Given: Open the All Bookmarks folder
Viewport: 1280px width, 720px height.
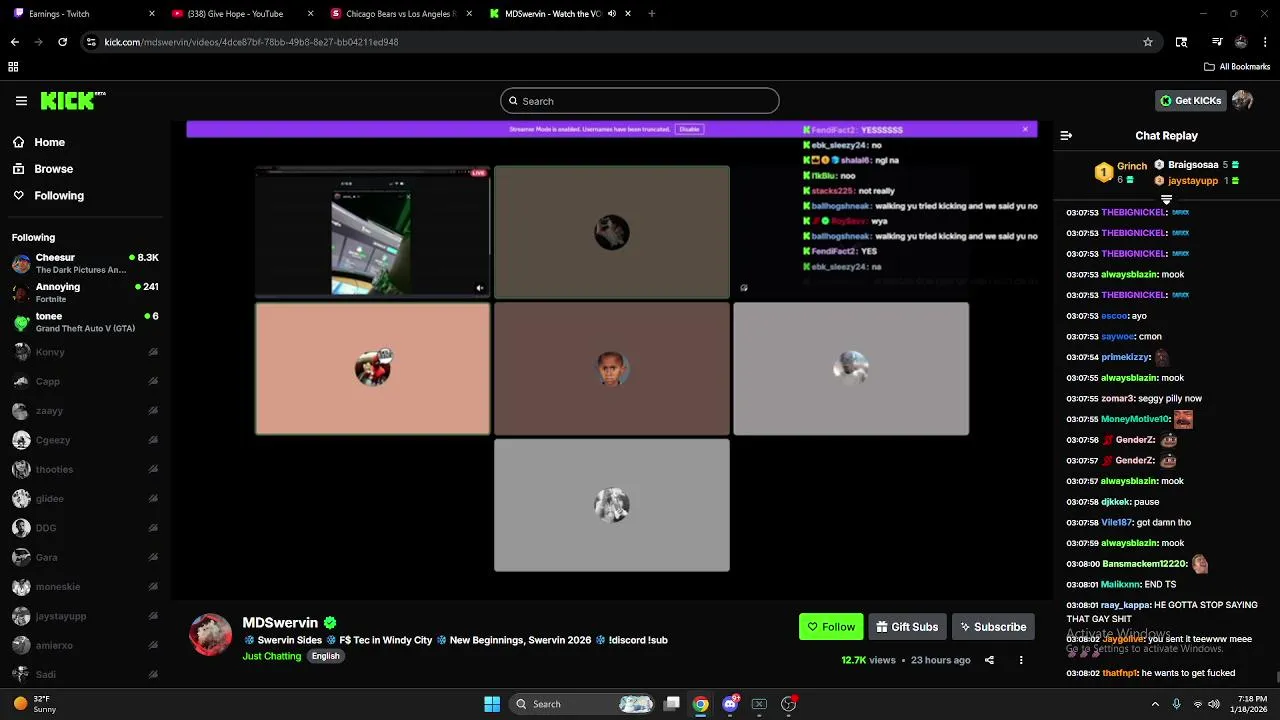Looking at the screenshot, I should (x=1237, y=67).
